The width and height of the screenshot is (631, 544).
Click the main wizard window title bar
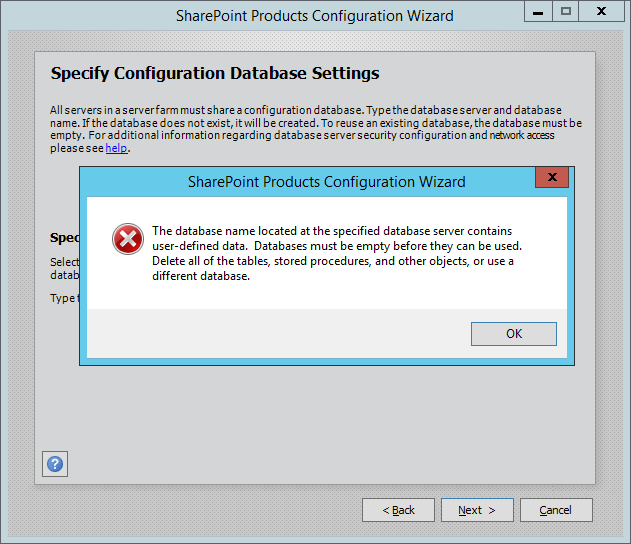314,15
